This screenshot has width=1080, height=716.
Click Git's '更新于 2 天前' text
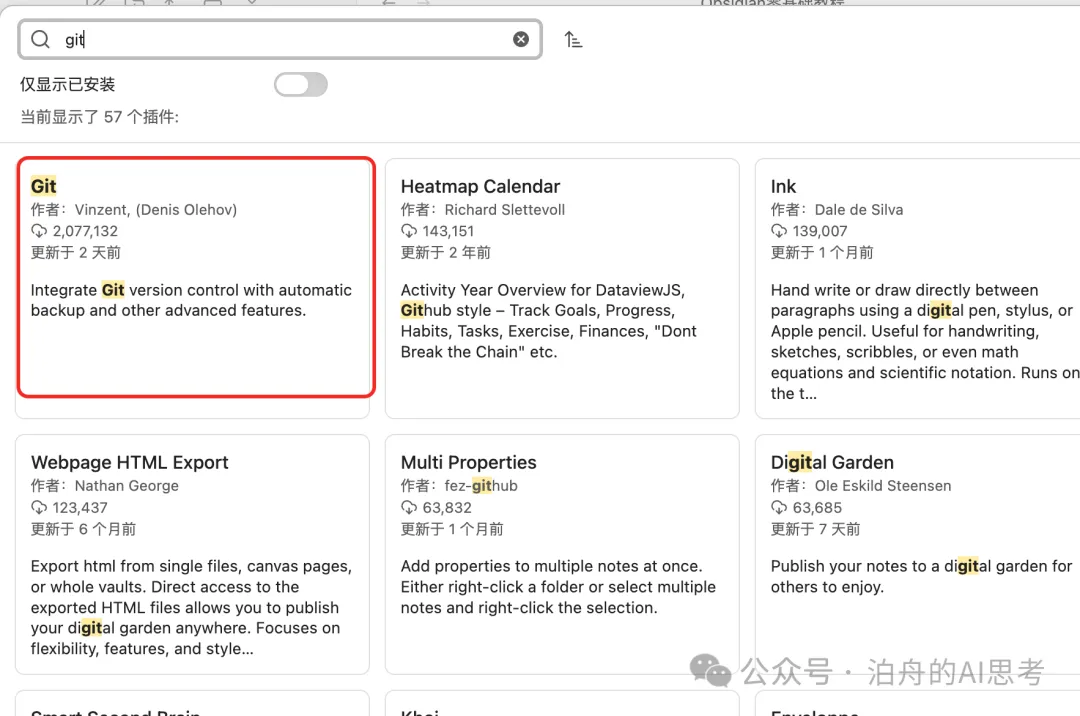pyautogui.click(x=76, y=253)
